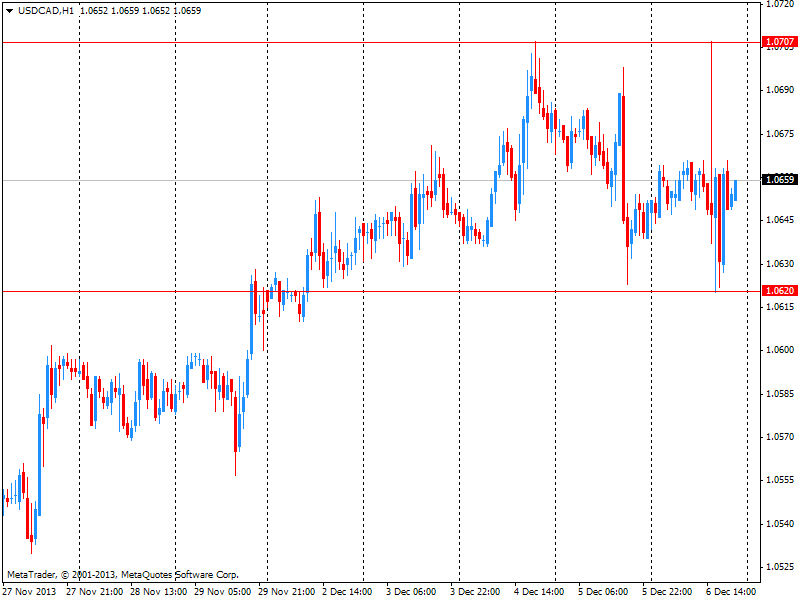Select the 27 Nov 2013 time axis label
The width and height of the screenshot is (800, 600).
point(30,592)
